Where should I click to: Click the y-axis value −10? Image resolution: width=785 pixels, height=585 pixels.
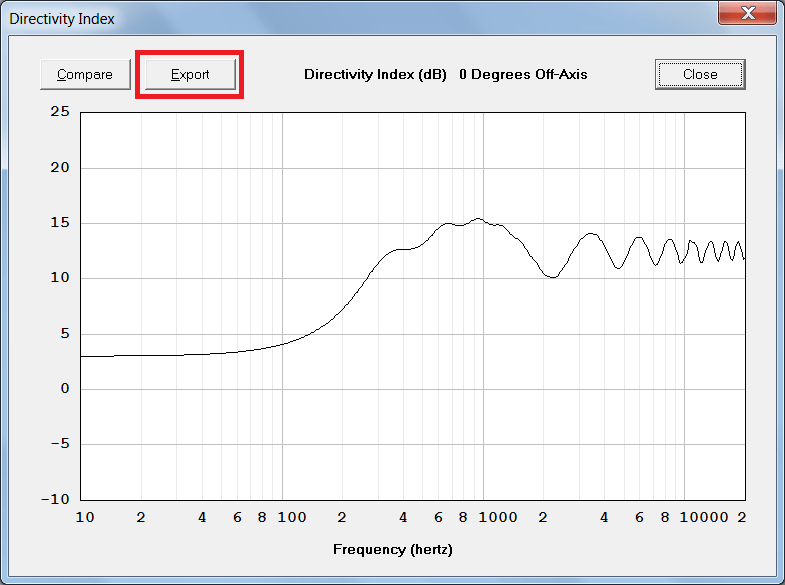[55, 499]
